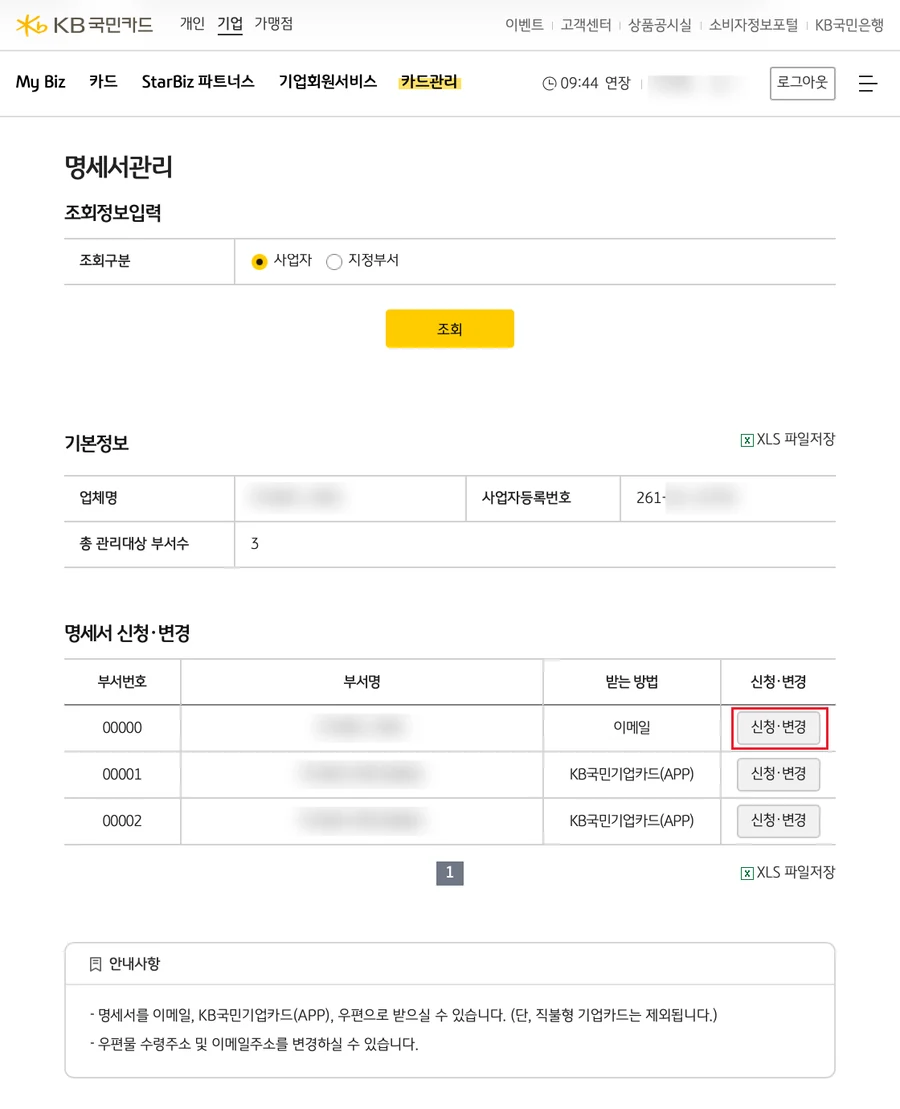Image resolution: width=900 pixels, height=1109 pixels.
Task: Switch to the 개인 tab
Action: [x=192, y=24]
